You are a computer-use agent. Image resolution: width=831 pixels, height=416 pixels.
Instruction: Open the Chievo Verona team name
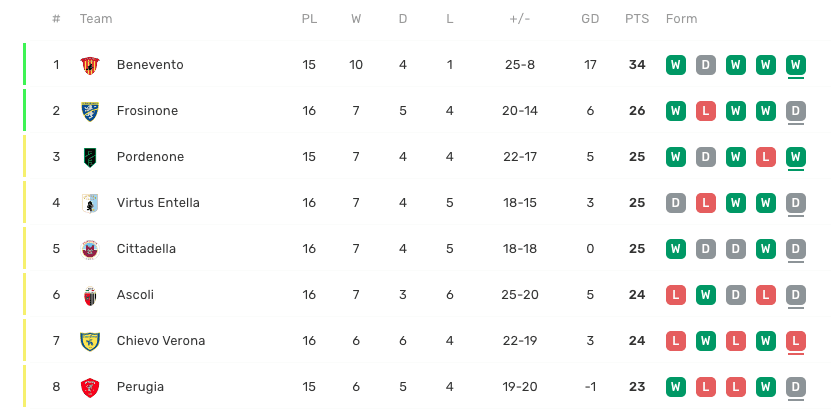(x=161, y=341)
